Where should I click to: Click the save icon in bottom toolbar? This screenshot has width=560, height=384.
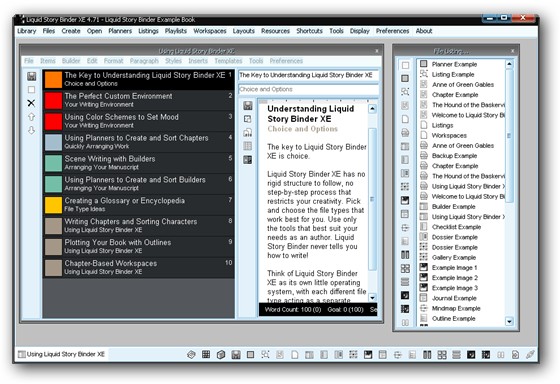point(236,355)
